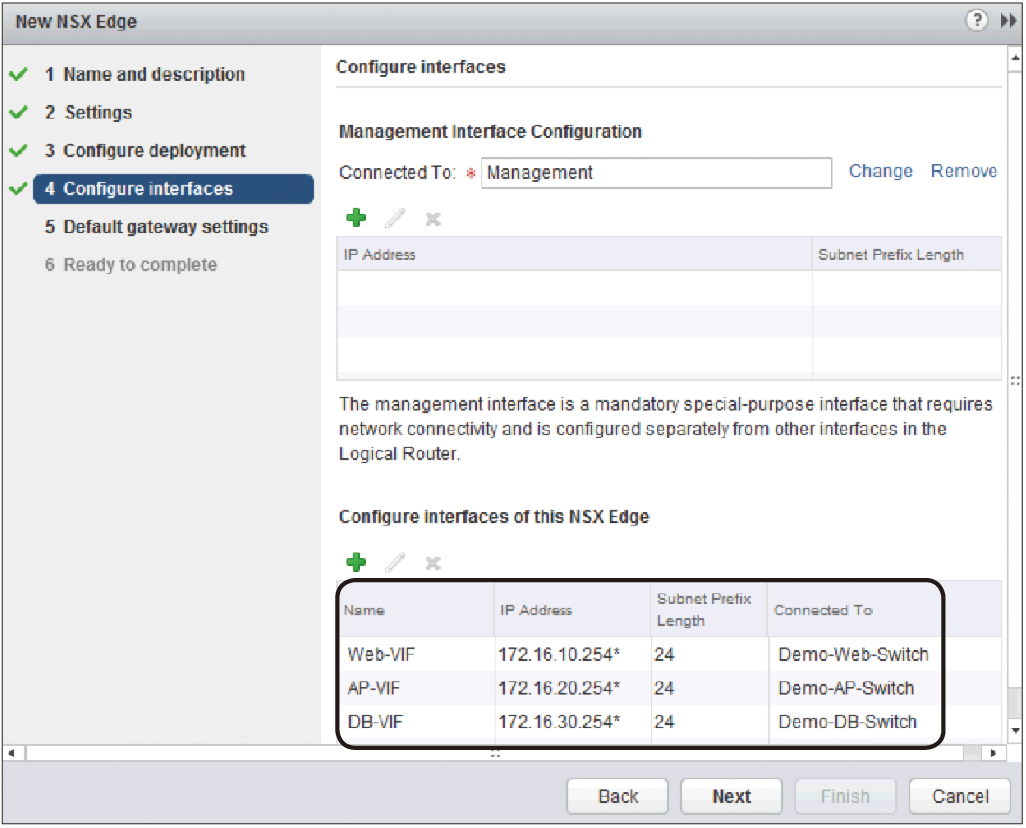This screenshot has height=828, width=1026.
Task: Click the delete X icon above IP Address table
Action: click(433, 219)
